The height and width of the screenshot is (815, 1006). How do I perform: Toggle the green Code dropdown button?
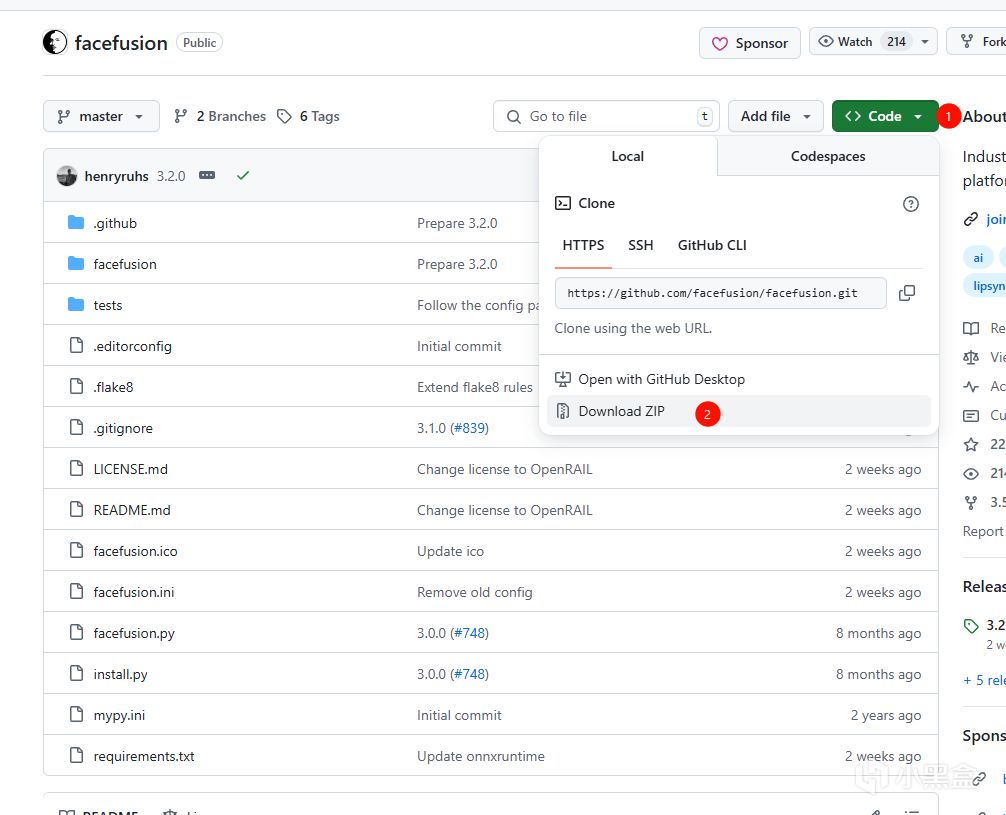click(x=885, y=116)
